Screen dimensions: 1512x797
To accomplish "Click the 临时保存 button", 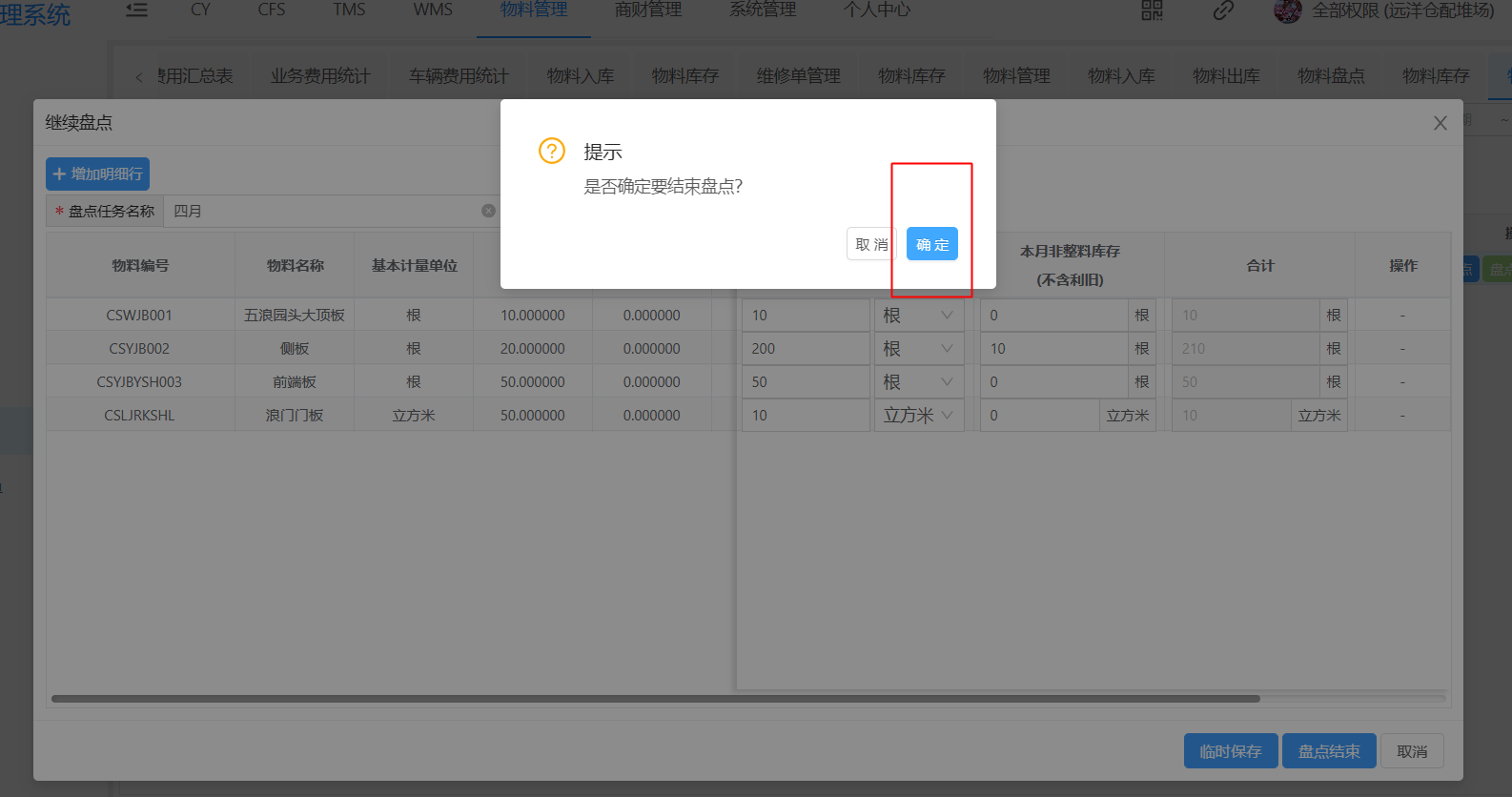I will 1230,751.
